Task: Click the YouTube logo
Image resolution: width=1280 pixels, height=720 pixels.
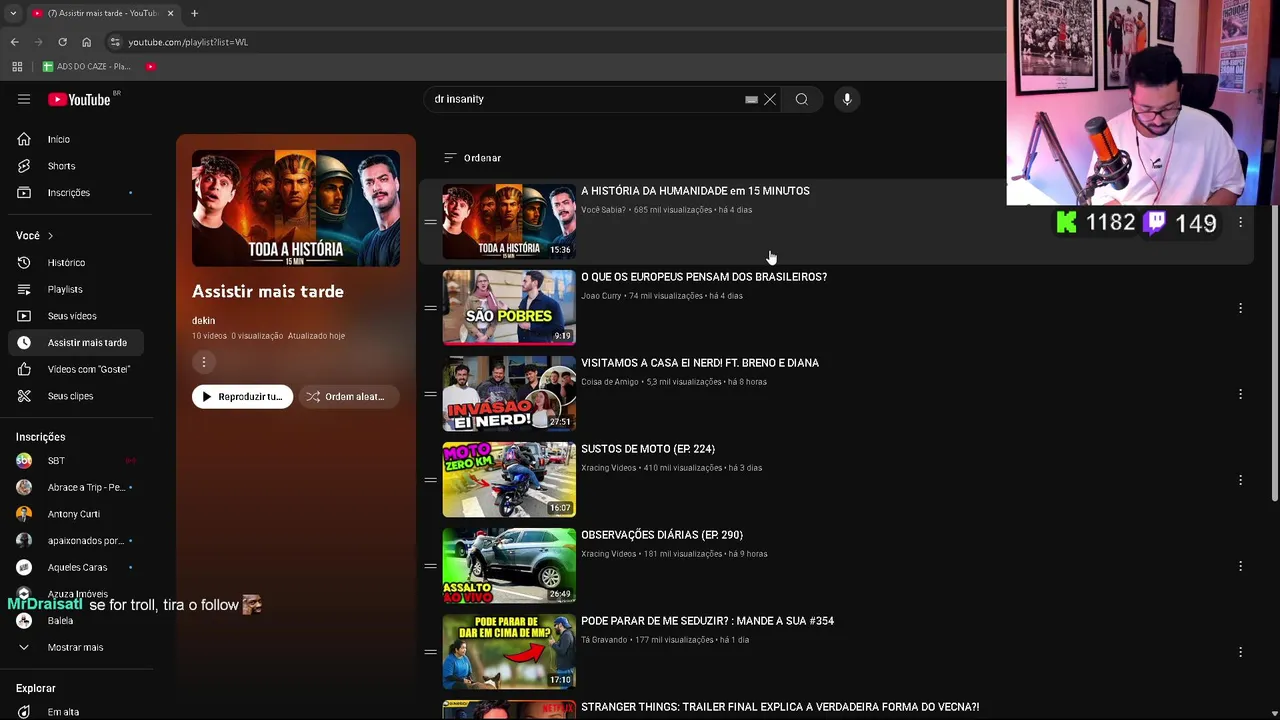Action: (x=80, y=99)
